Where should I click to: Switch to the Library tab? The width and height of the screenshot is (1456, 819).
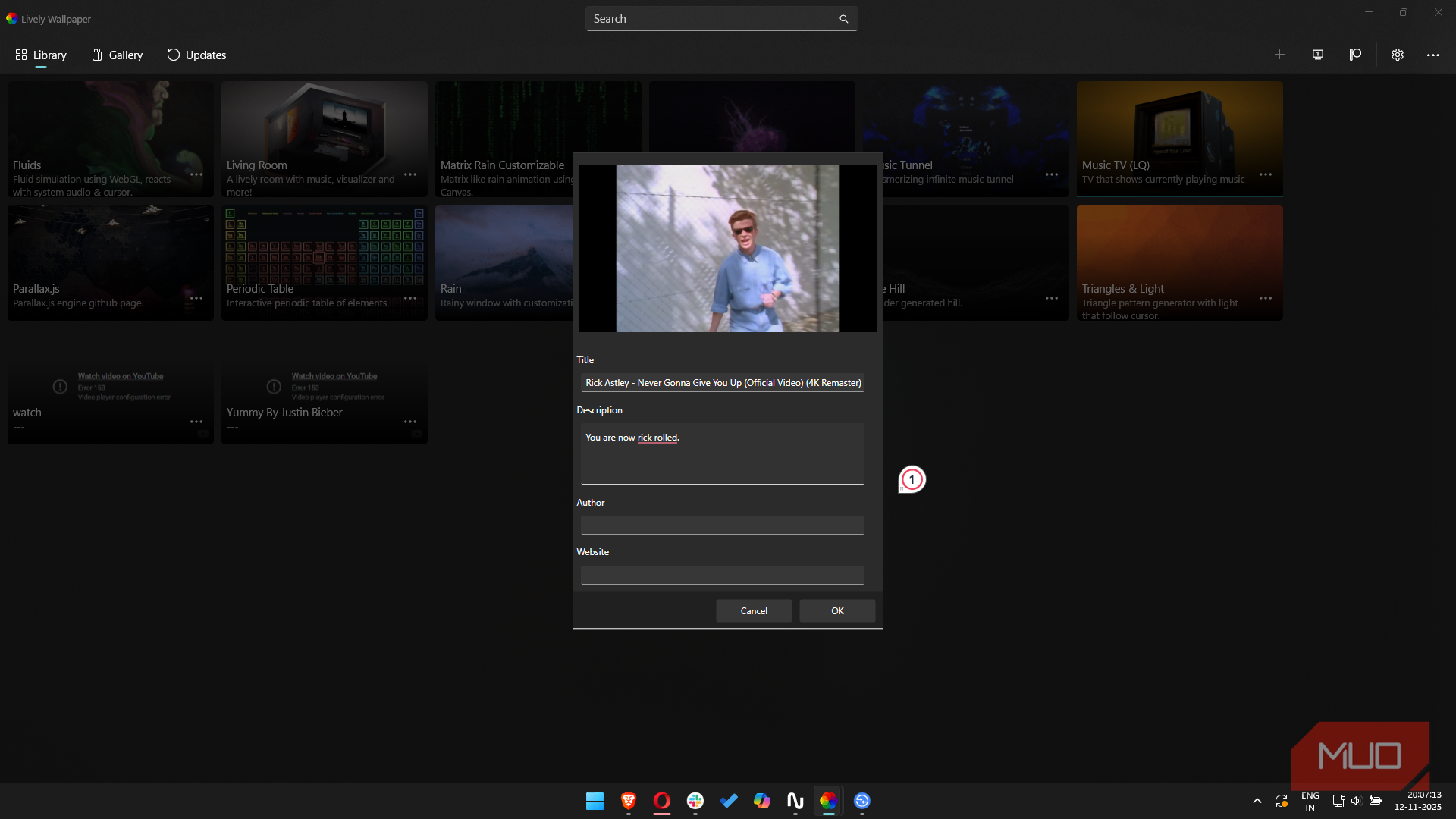pyautogui.click(x=41, y=55)
